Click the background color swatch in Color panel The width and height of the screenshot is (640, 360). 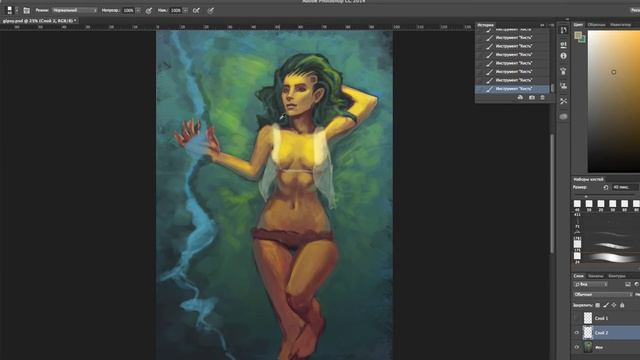583,40
